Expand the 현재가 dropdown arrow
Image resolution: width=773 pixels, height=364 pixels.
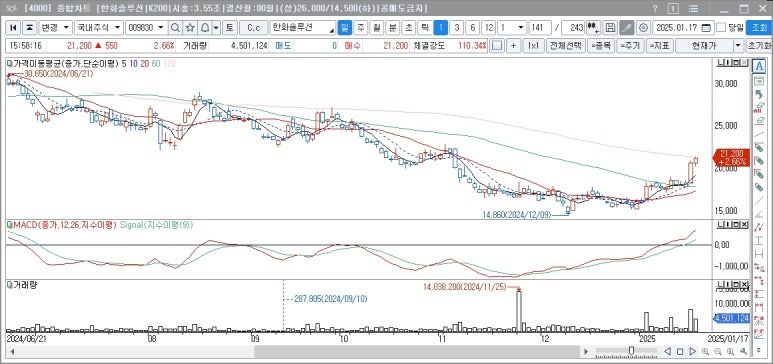coord(738,46)
